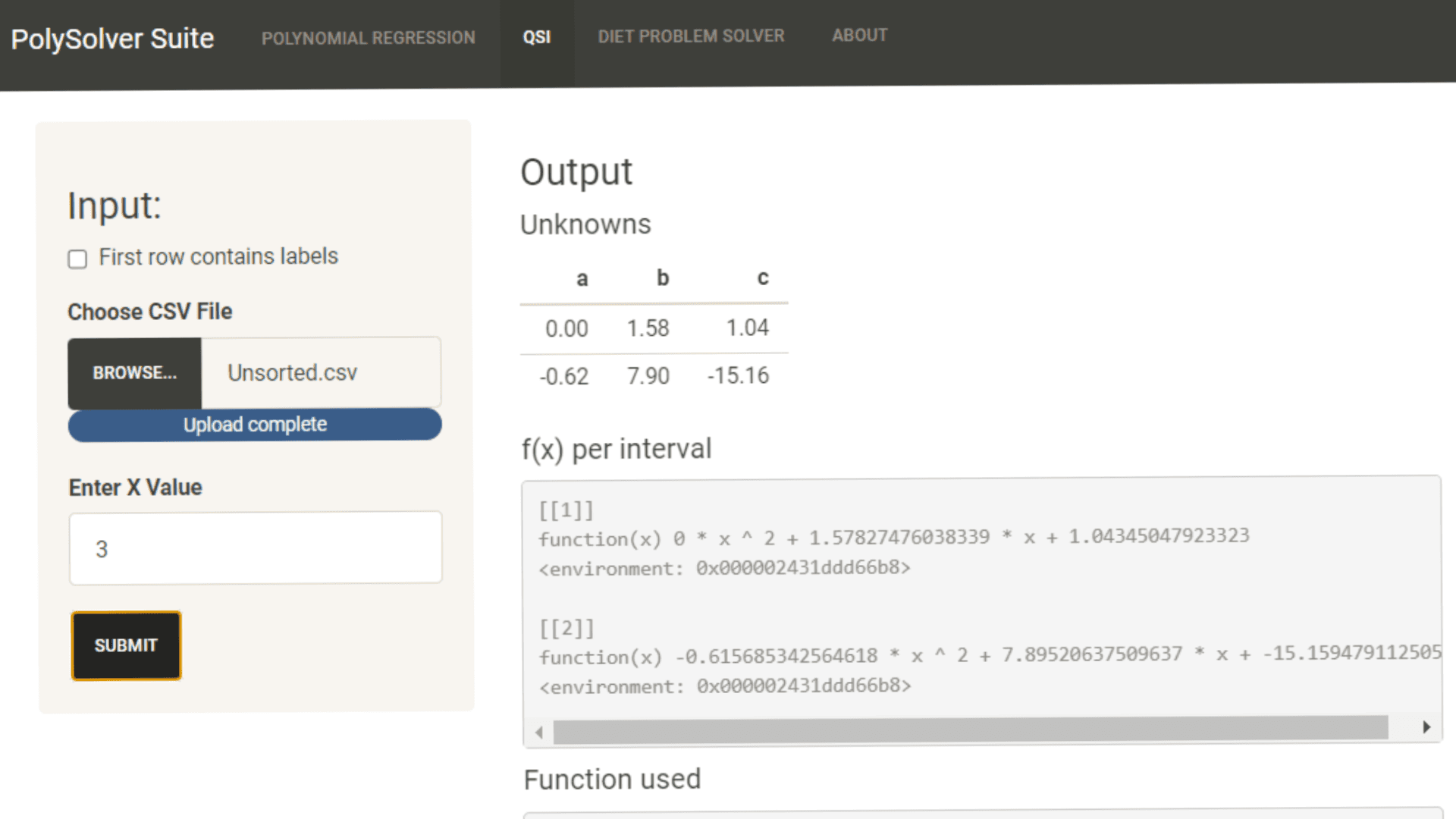This screenshot has height=819, width=1456.
Task: Enable First row contains labels checkbox
Action: [x=77, y=259]
